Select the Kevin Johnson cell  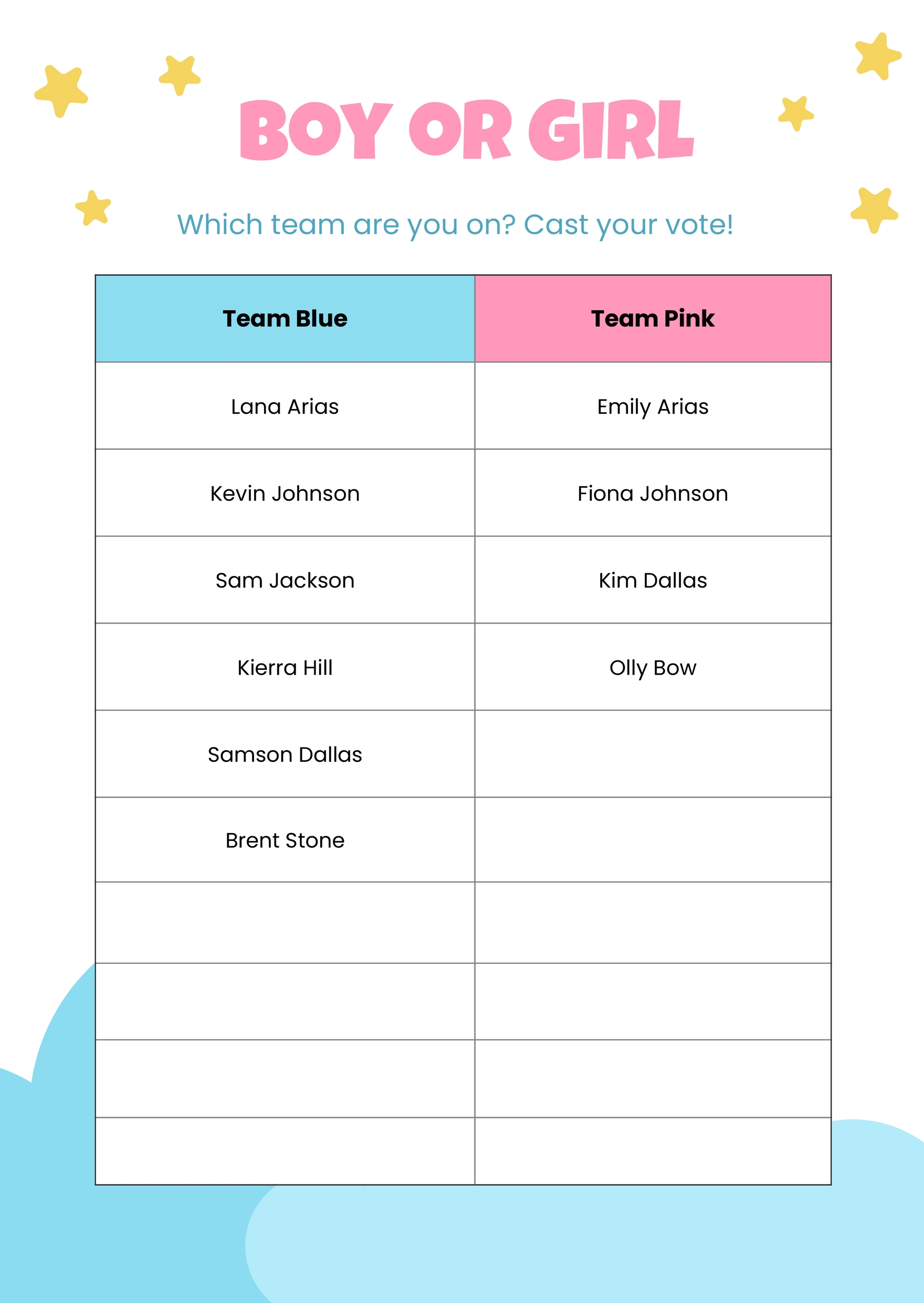click(285, 493)
